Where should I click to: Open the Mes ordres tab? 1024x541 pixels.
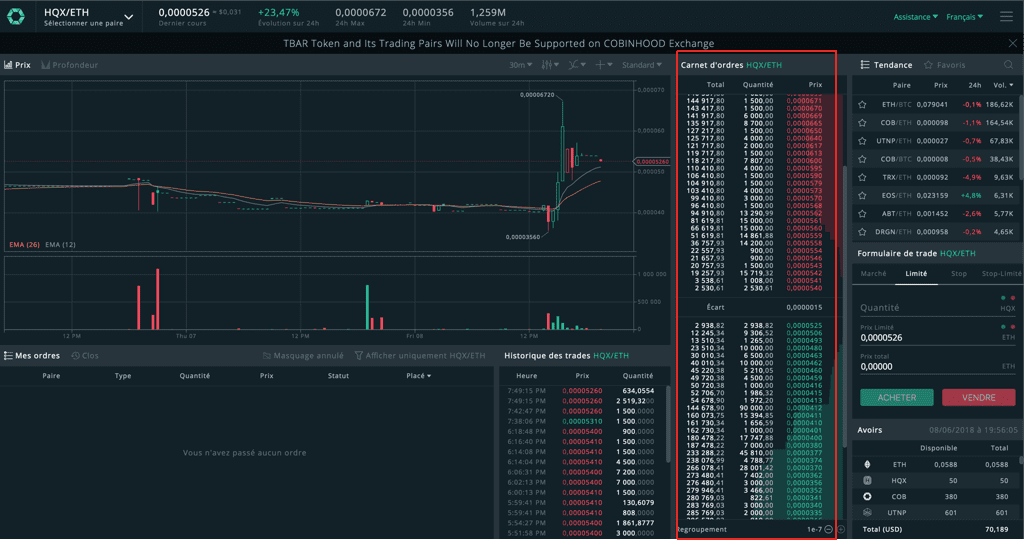32,355
